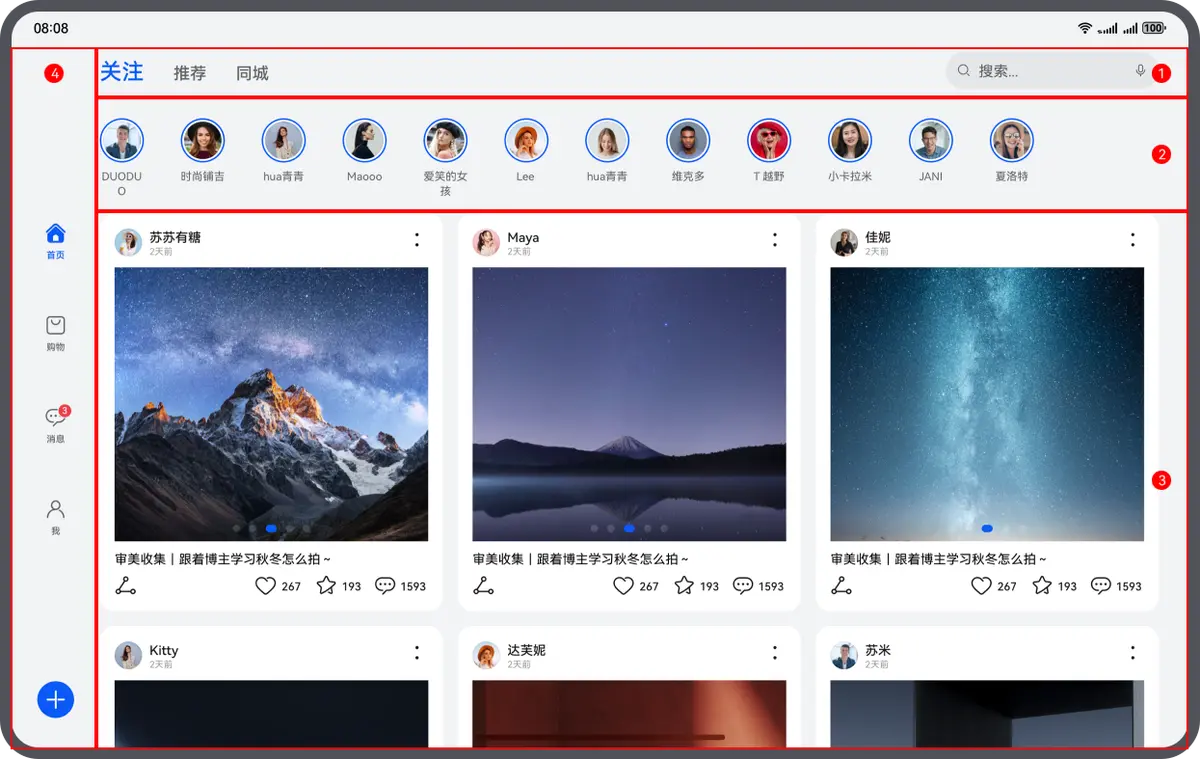
Task: Open 佳妮's starry sky photo
Action: [x=987, y=404]
